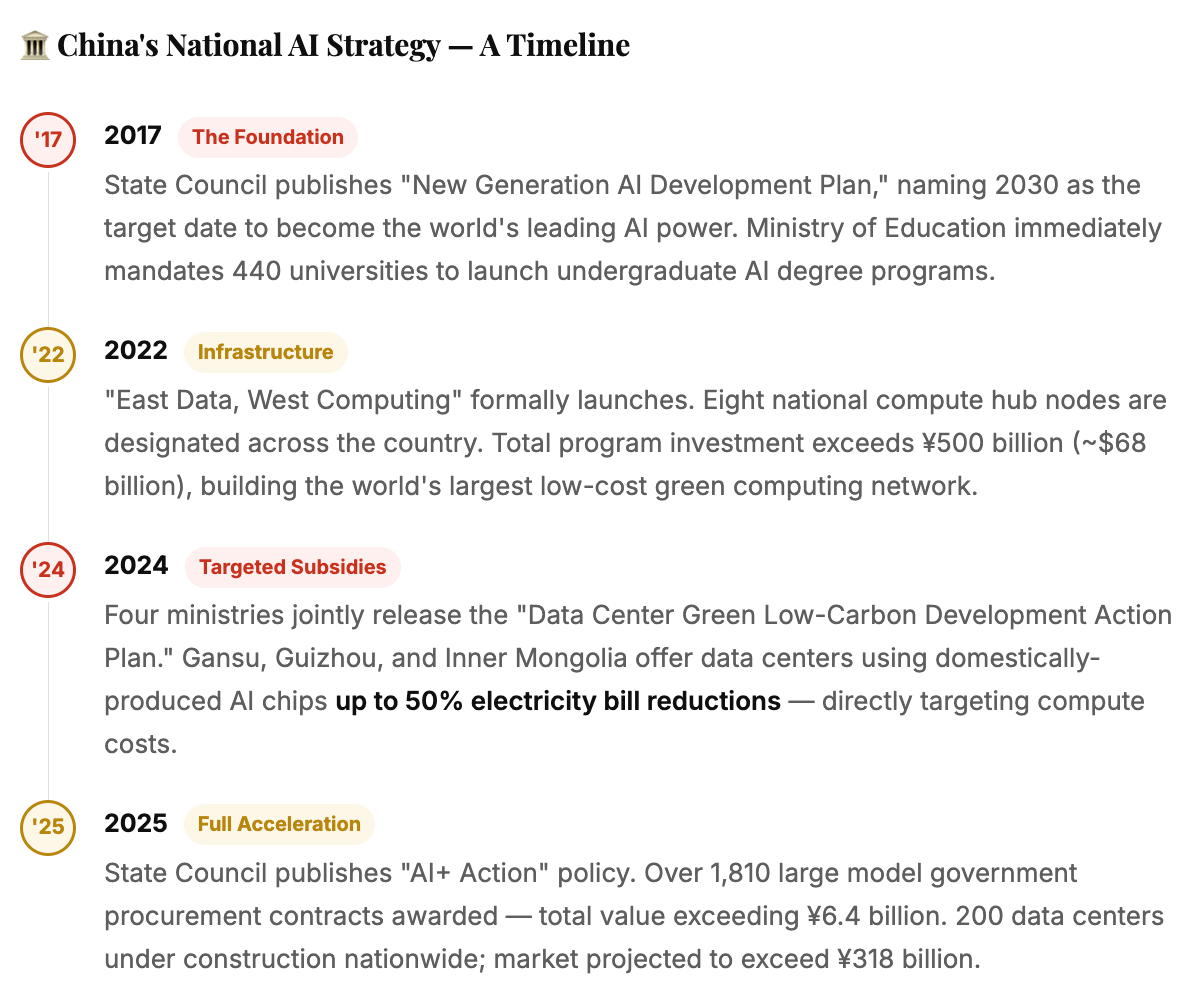1200x990 pixels.
Task: Click the classical building icon beside title
Action: 35,45
